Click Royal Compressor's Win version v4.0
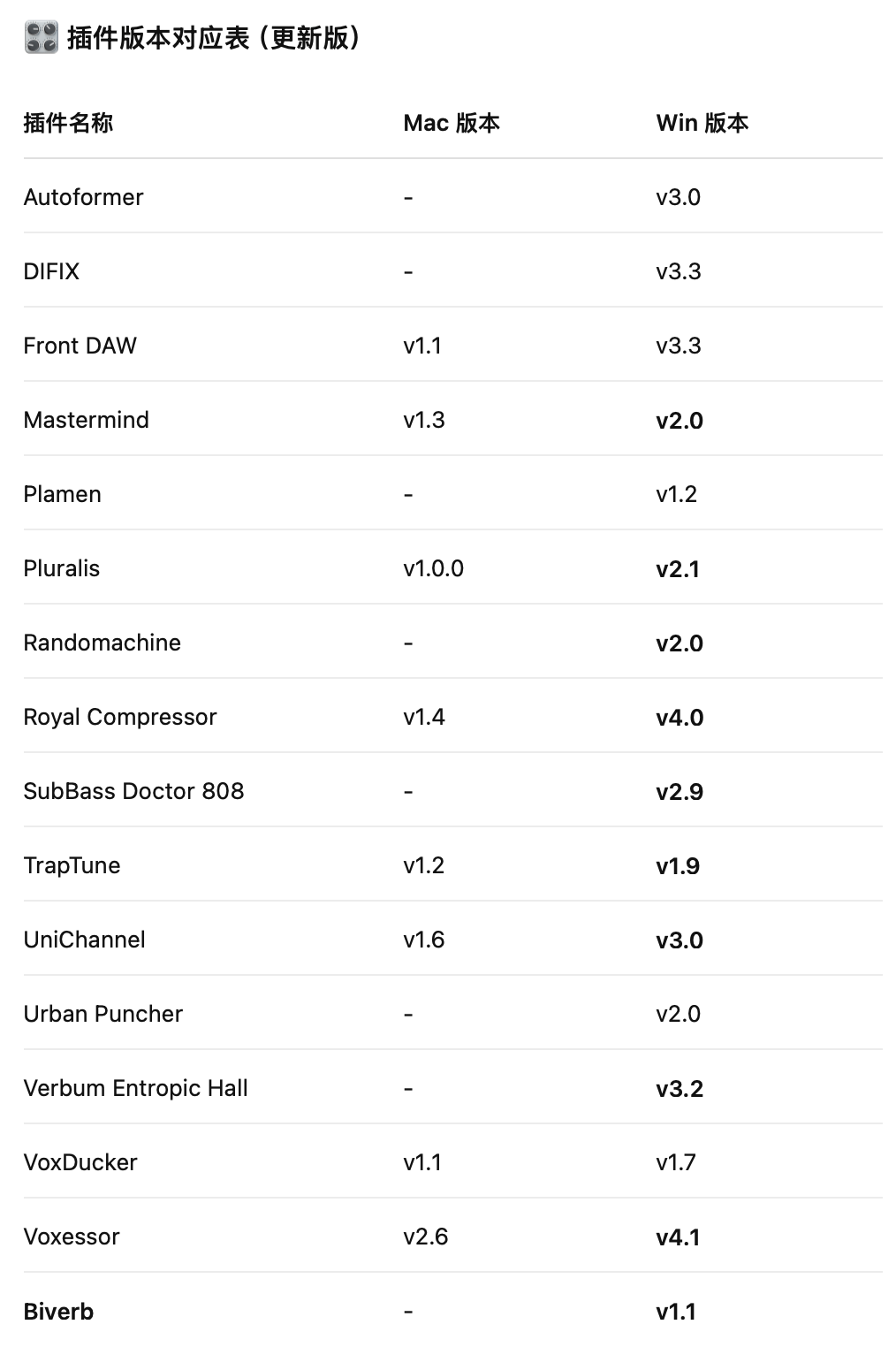This screenshot has height=1370, width=896. 679,718
